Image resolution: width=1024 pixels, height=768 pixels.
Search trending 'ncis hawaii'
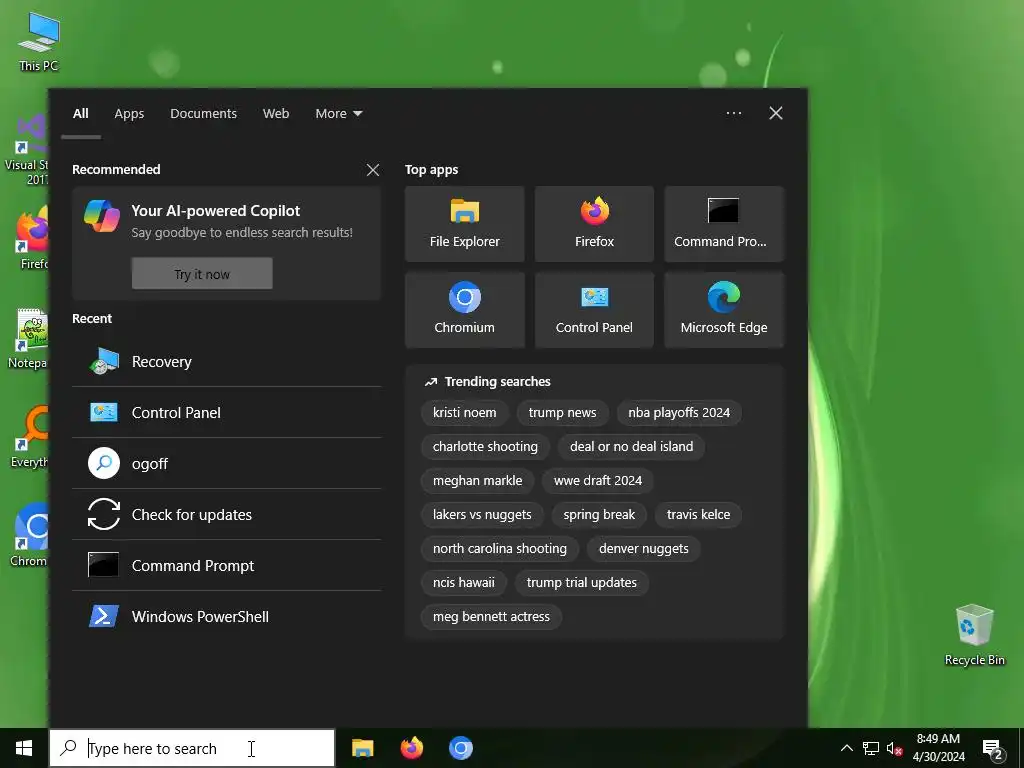(464, 583)
